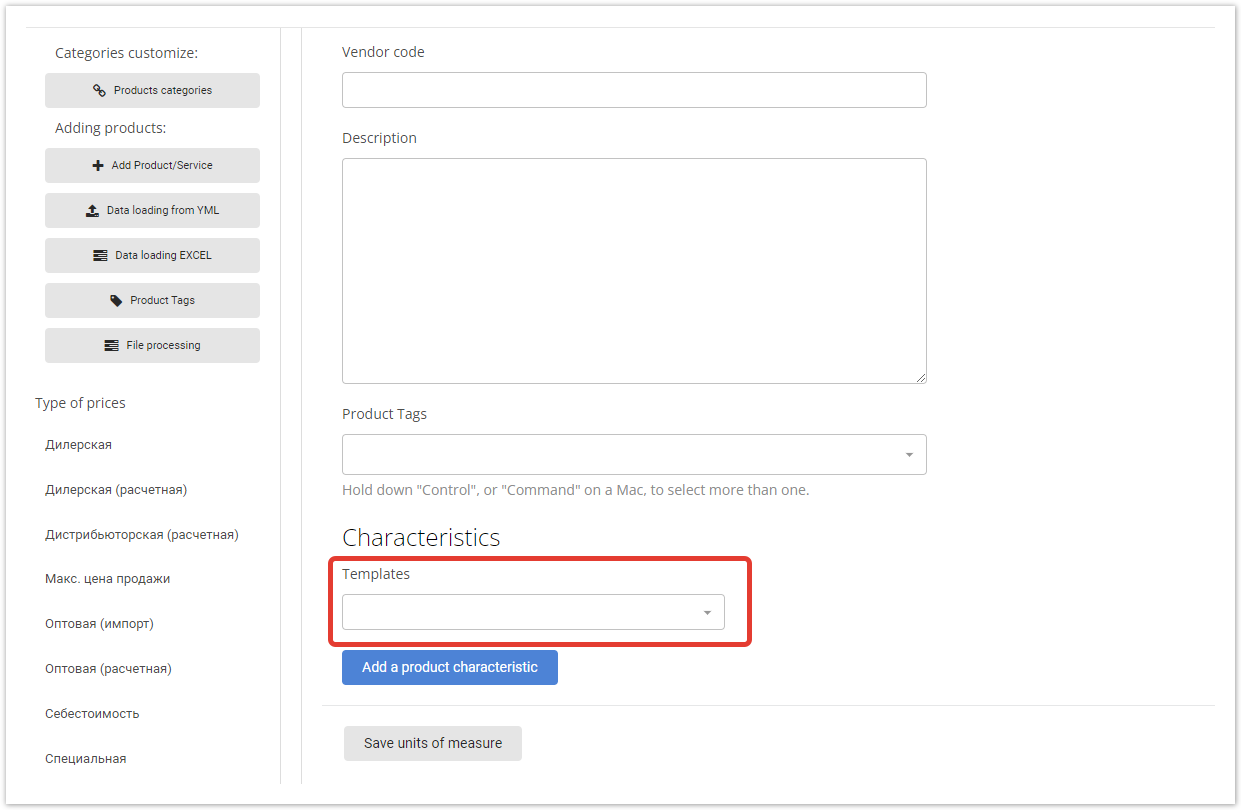This screenshot has height=810, width=1241.
Task: Click the Adding products label
Action: pyautogui.click(x=110, y=128)
